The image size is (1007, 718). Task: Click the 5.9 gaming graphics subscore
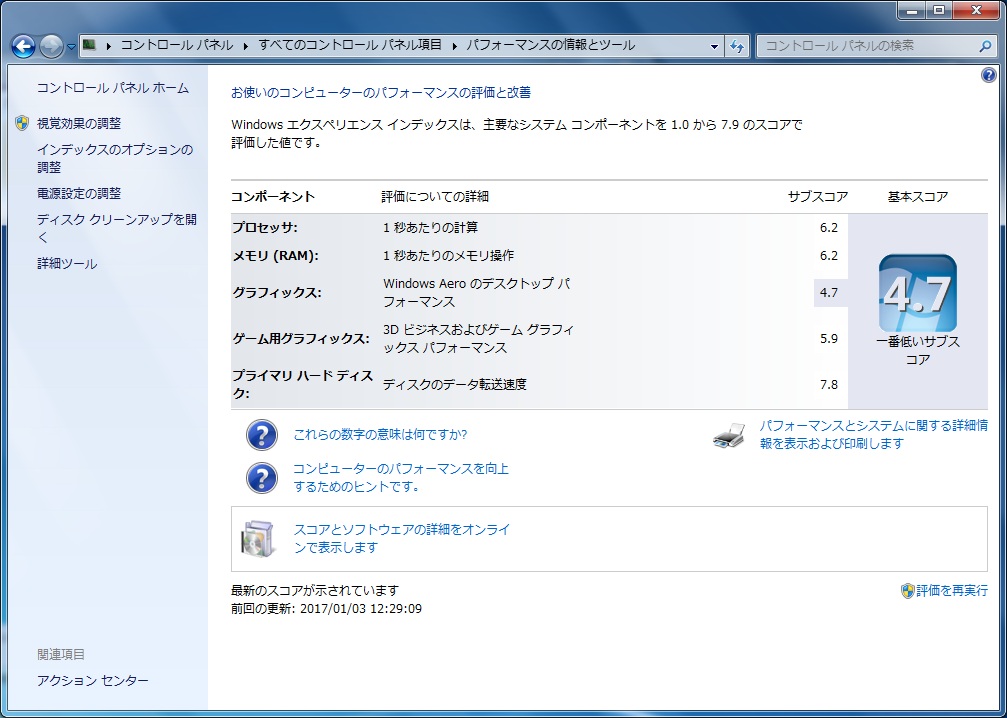point(829,338)
